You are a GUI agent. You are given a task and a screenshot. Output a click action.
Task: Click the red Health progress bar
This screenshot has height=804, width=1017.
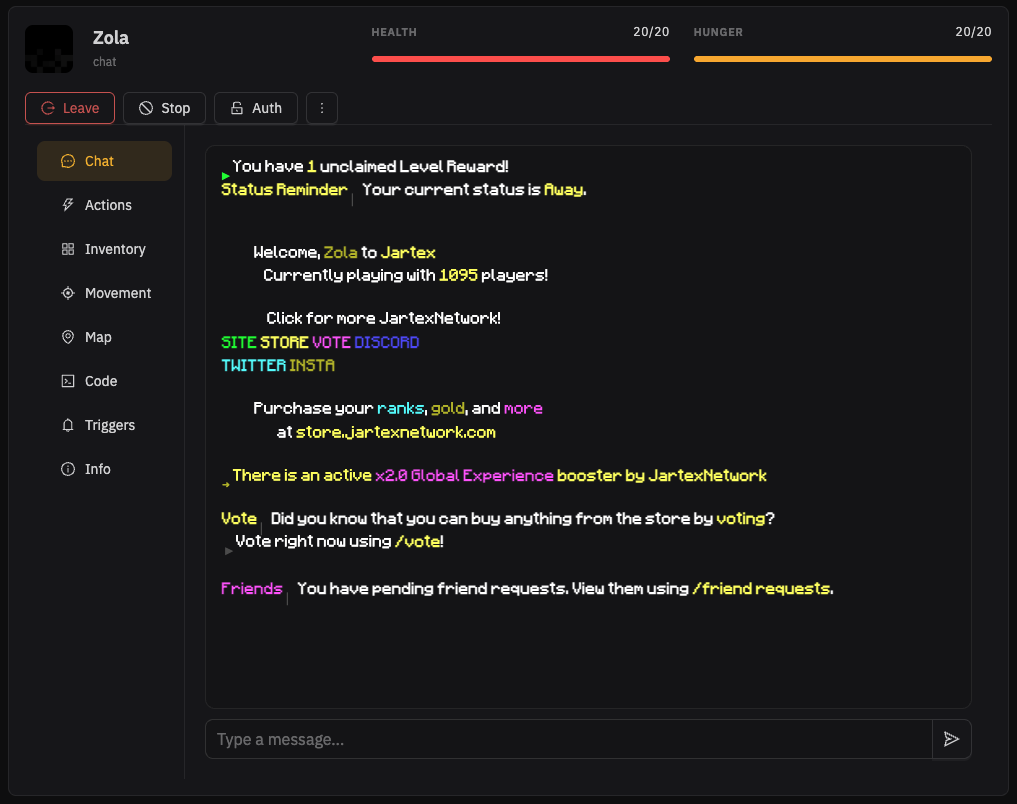point(521,59)
